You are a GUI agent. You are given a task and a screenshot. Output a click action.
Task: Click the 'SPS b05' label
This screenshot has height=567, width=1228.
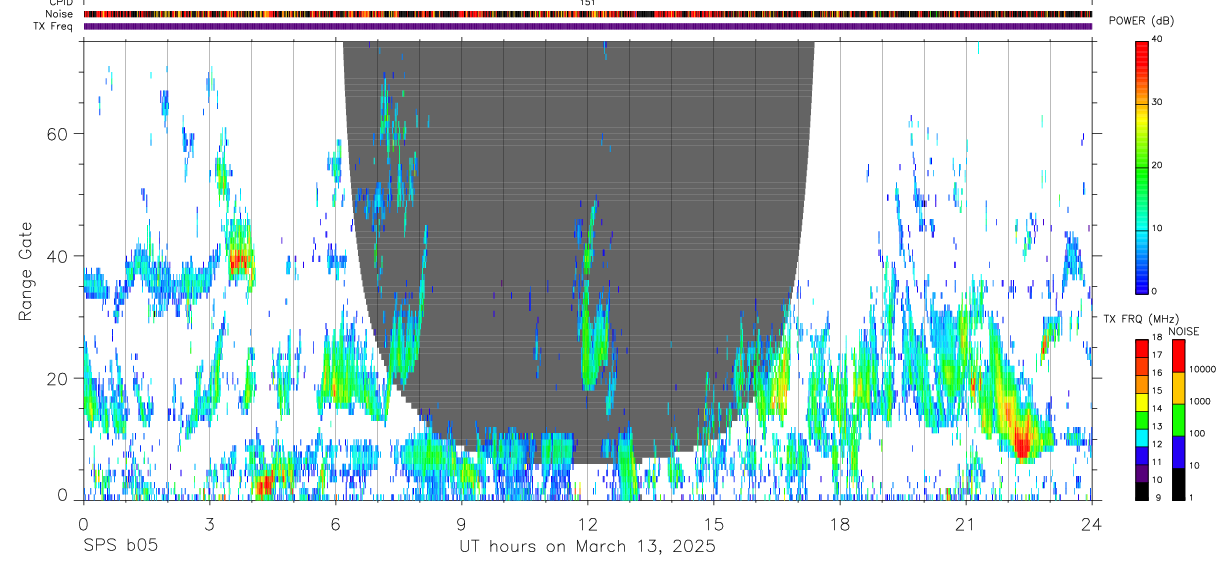coord(119,547)
